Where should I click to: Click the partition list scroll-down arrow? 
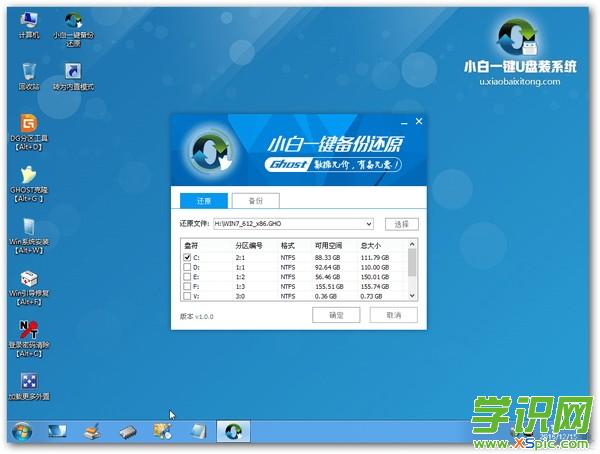click(412, 296)
